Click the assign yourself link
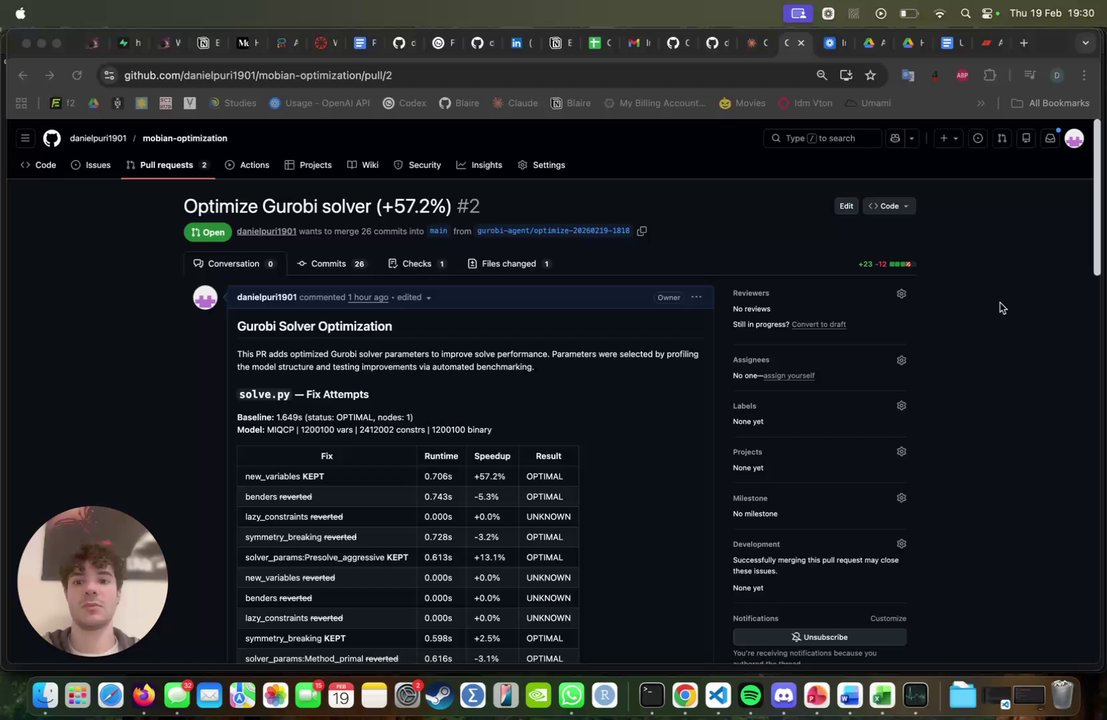The height and width of the screenshot is (720, 1107). 789,376
